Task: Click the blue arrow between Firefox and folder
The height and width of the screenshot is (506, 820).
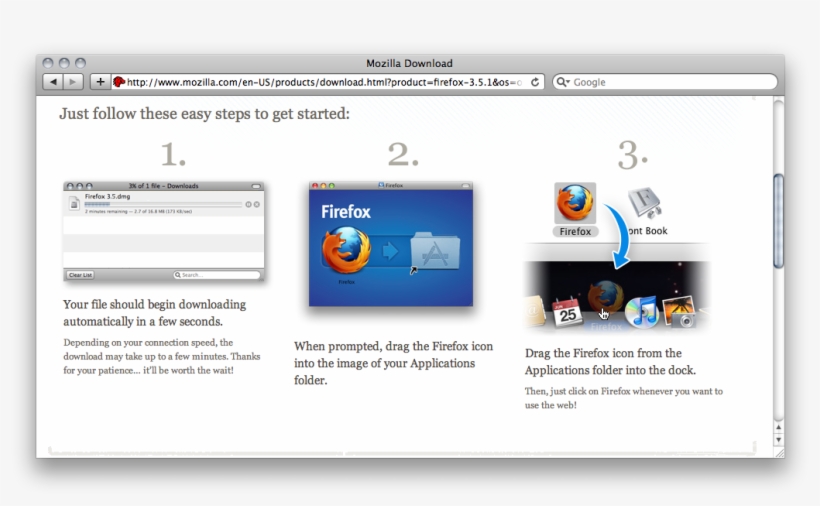Action: [x=390, y=251]
